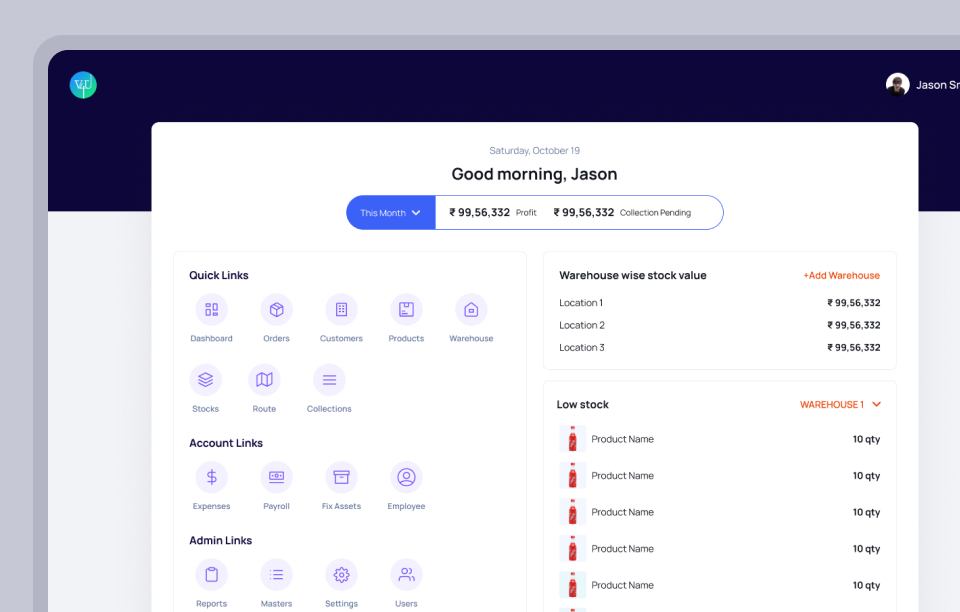Open the Collections list icon
Image resolution: width=960 pixels, height=612 pixels.
[329, 380]
